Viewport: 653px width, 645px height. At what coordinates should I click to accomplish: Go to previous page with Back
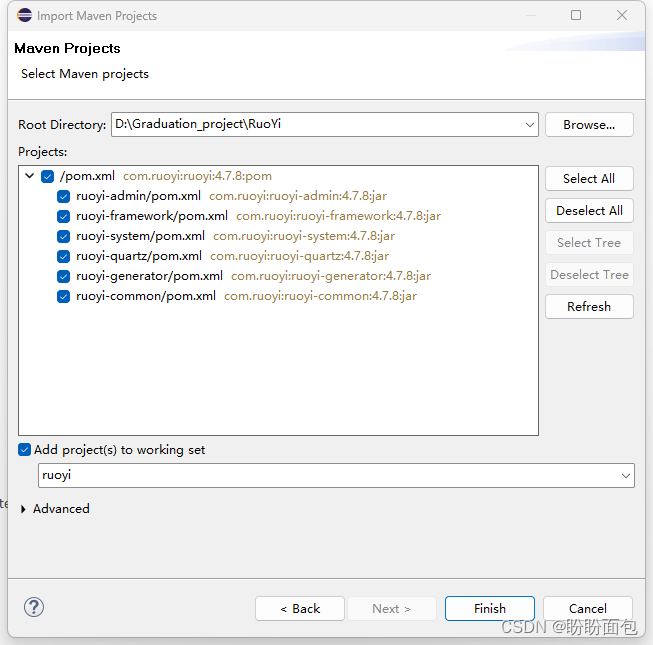300,609
